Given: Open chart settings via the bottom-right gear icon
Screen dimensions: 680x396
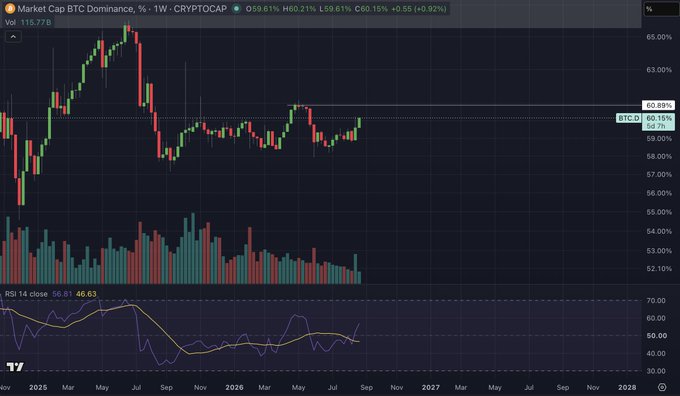Looking at the screenshot, I should [x=662, y=387].
